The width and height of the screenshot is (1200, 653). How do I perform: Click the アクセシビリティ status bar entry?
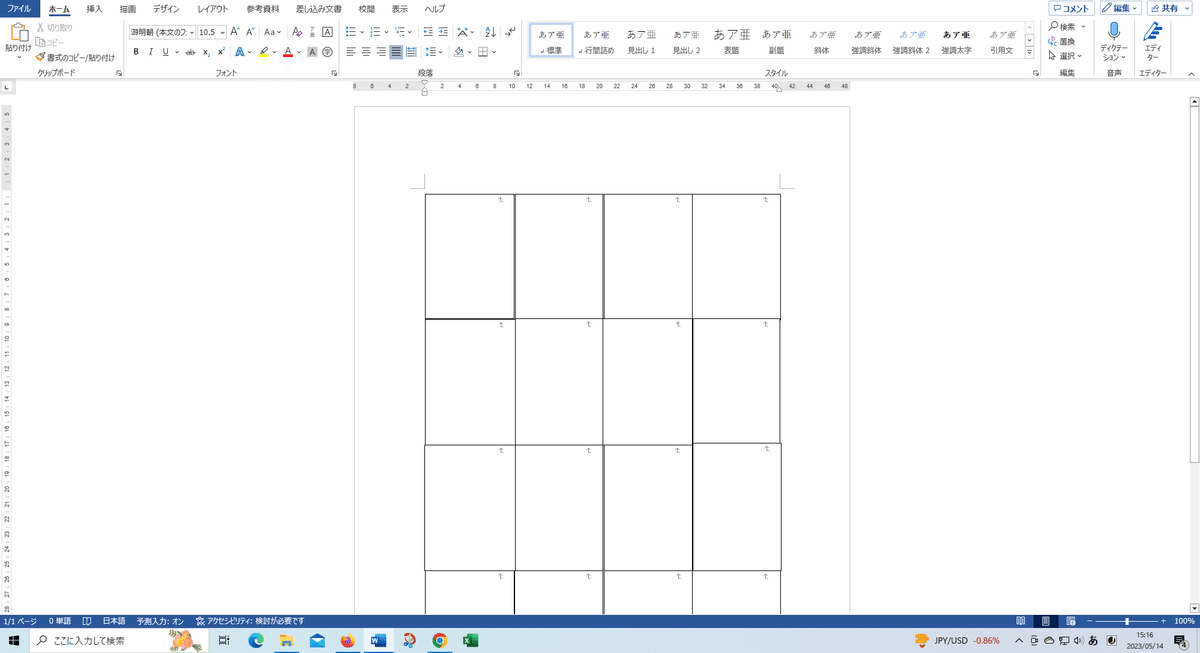[x=250, y=621]
